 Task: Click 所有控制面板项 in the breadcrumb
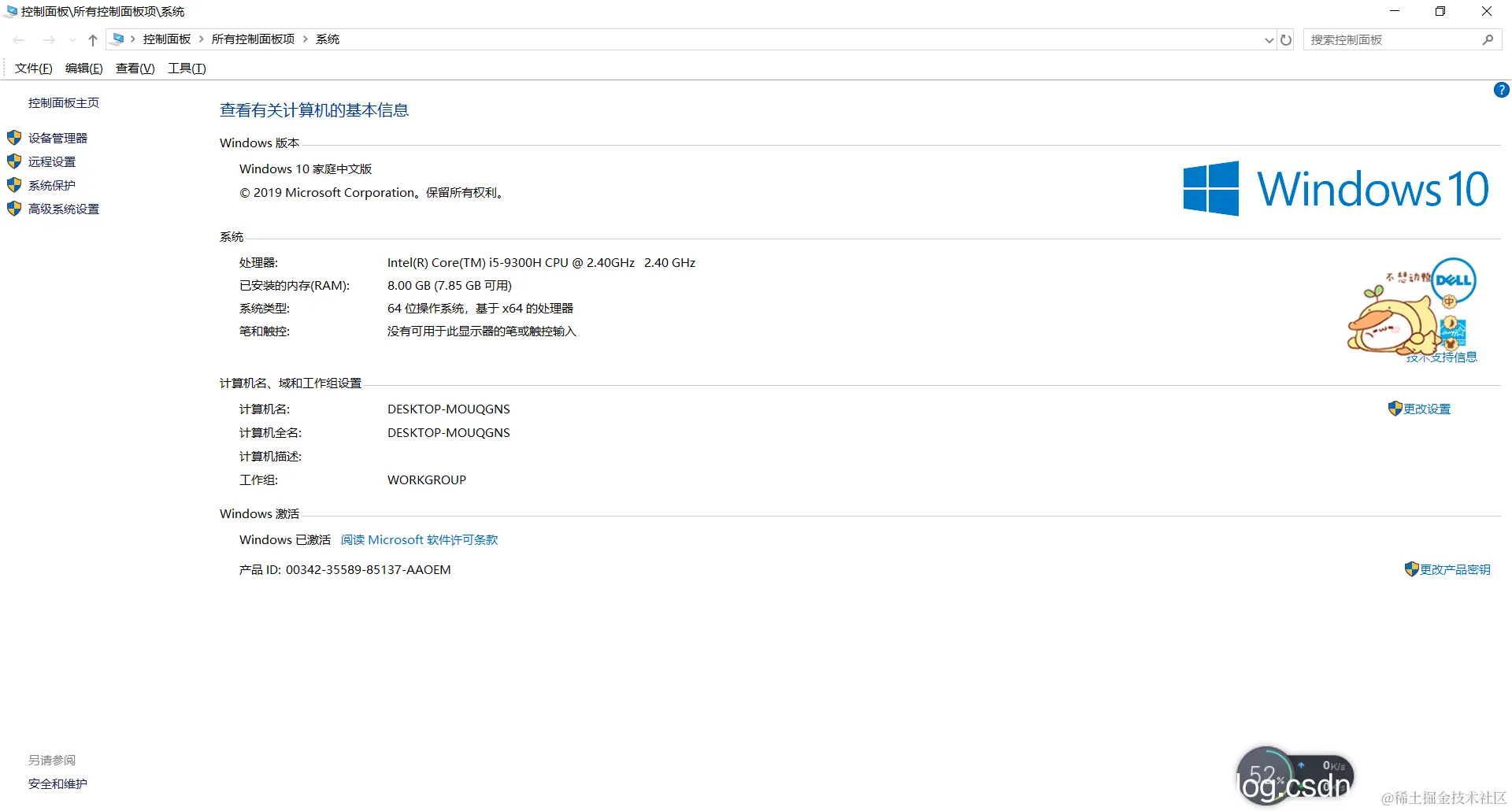[253, 39]
